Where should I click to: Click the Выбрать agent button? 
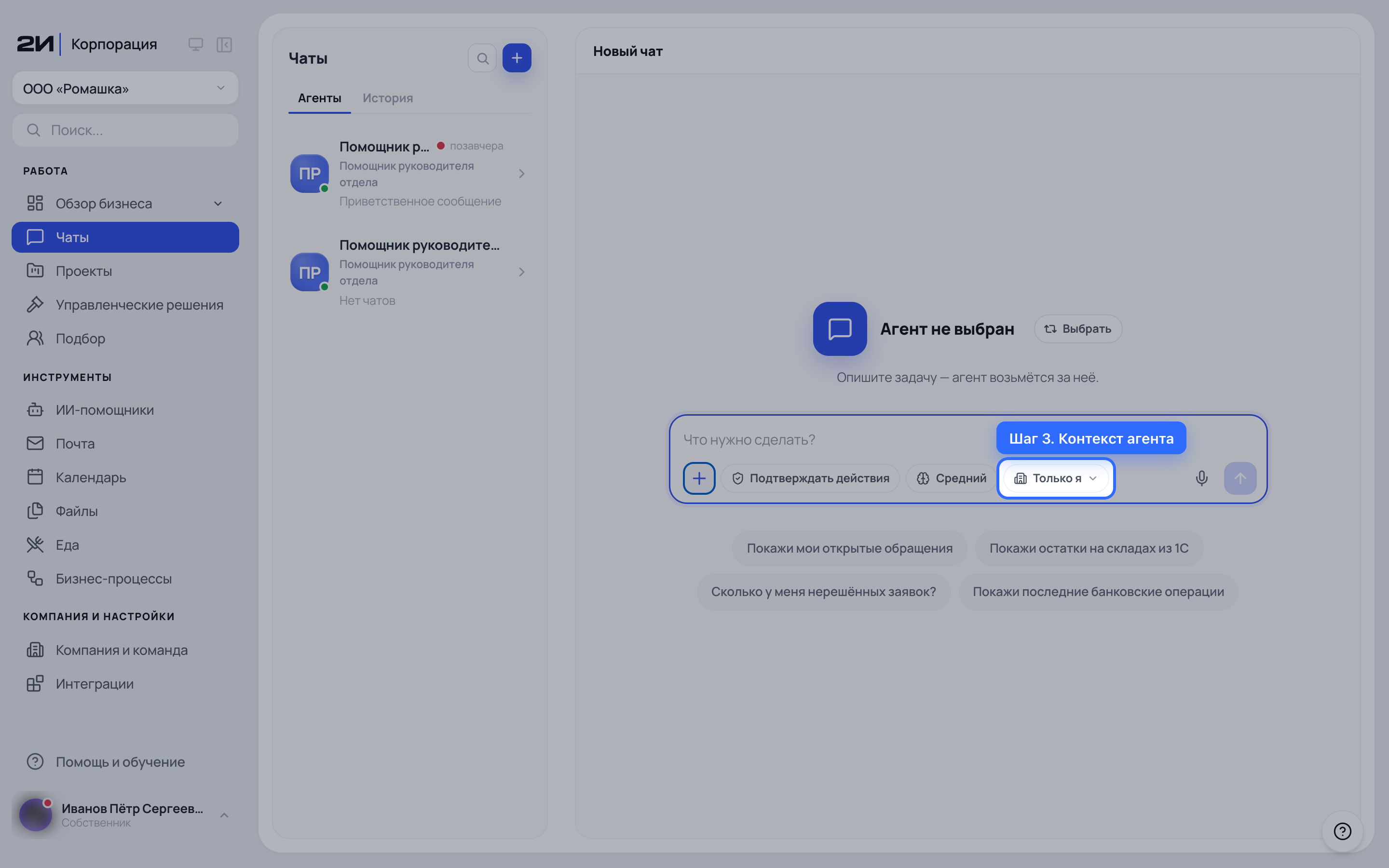point(1078,329)
